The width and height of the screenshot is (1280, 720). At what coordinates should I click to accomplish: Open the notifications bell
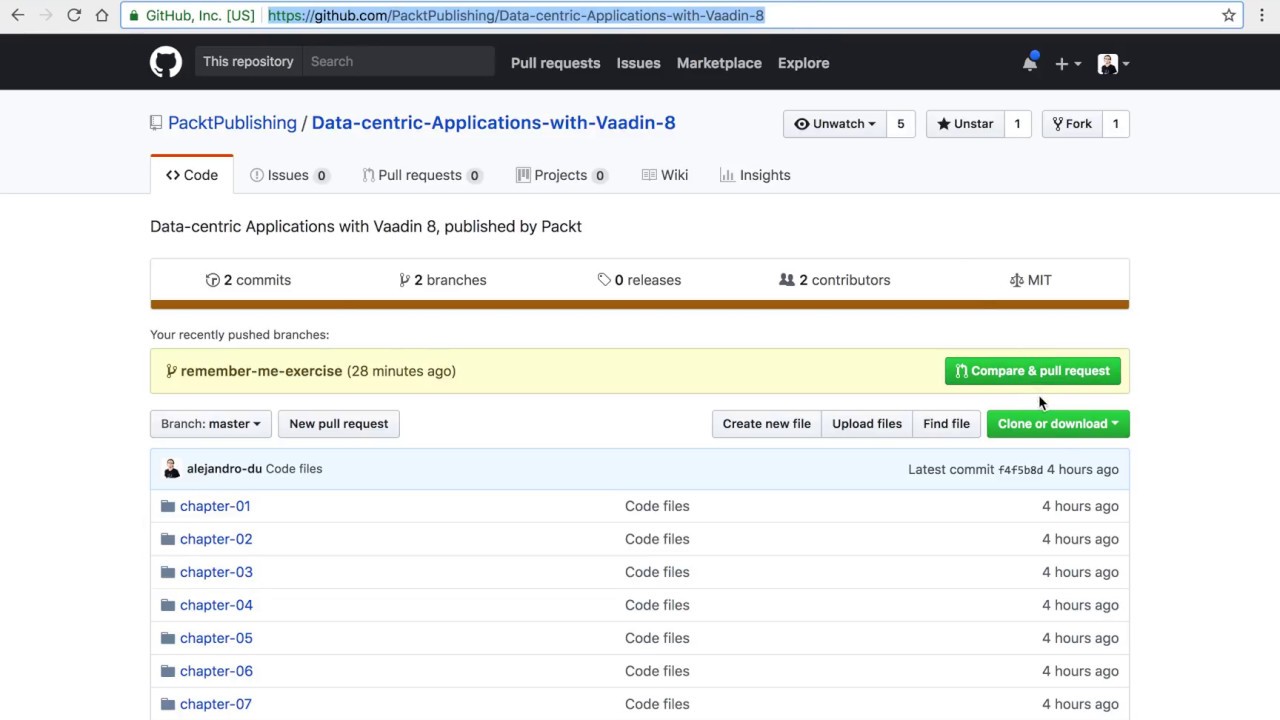(1029, 63)
